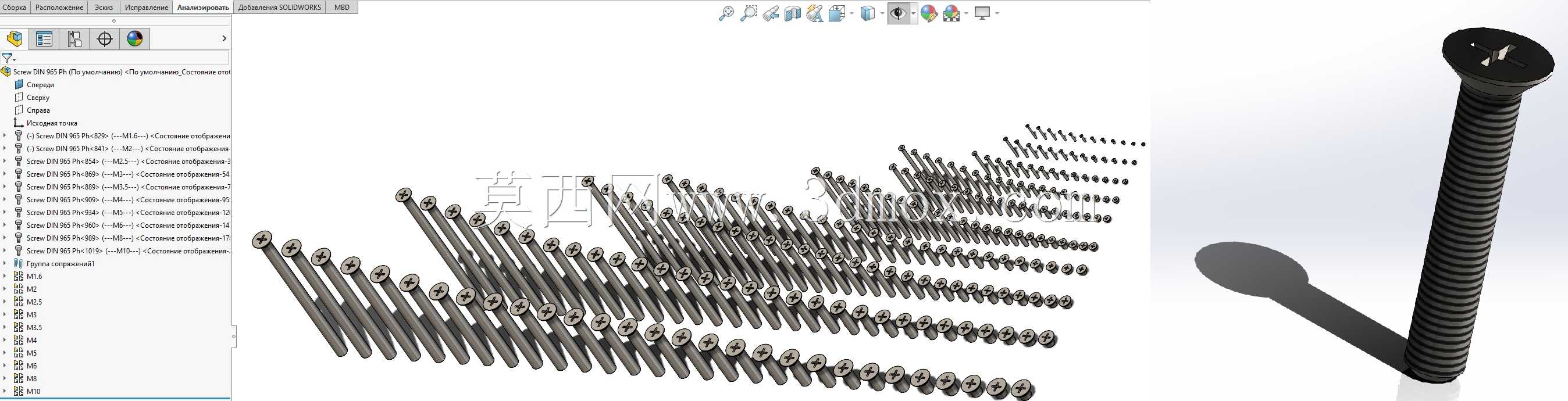1568x401 pixels.
Task: Select the Сверху plane label
Action: (38, 98)
